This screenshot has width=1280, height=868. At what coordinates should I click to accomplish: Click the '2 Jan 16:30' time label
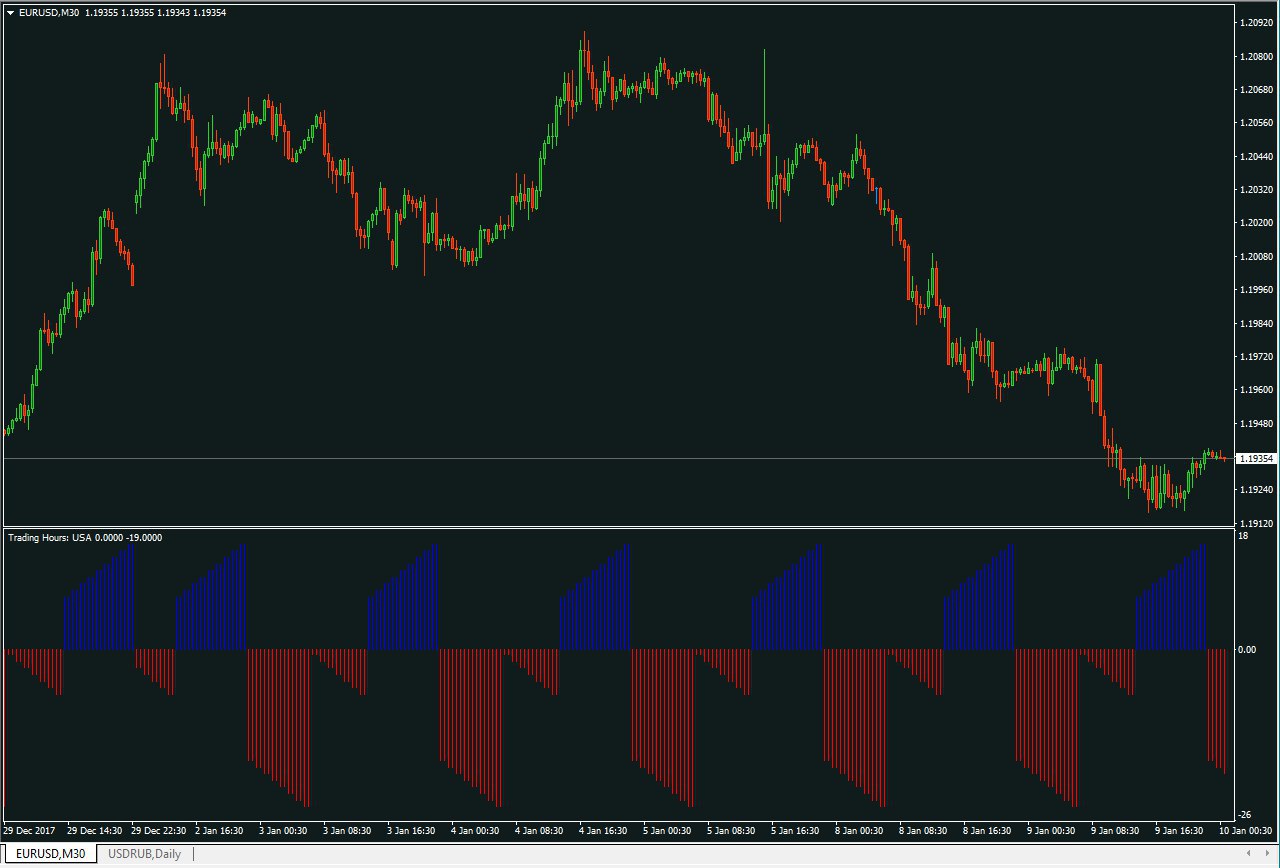[221, 831]
